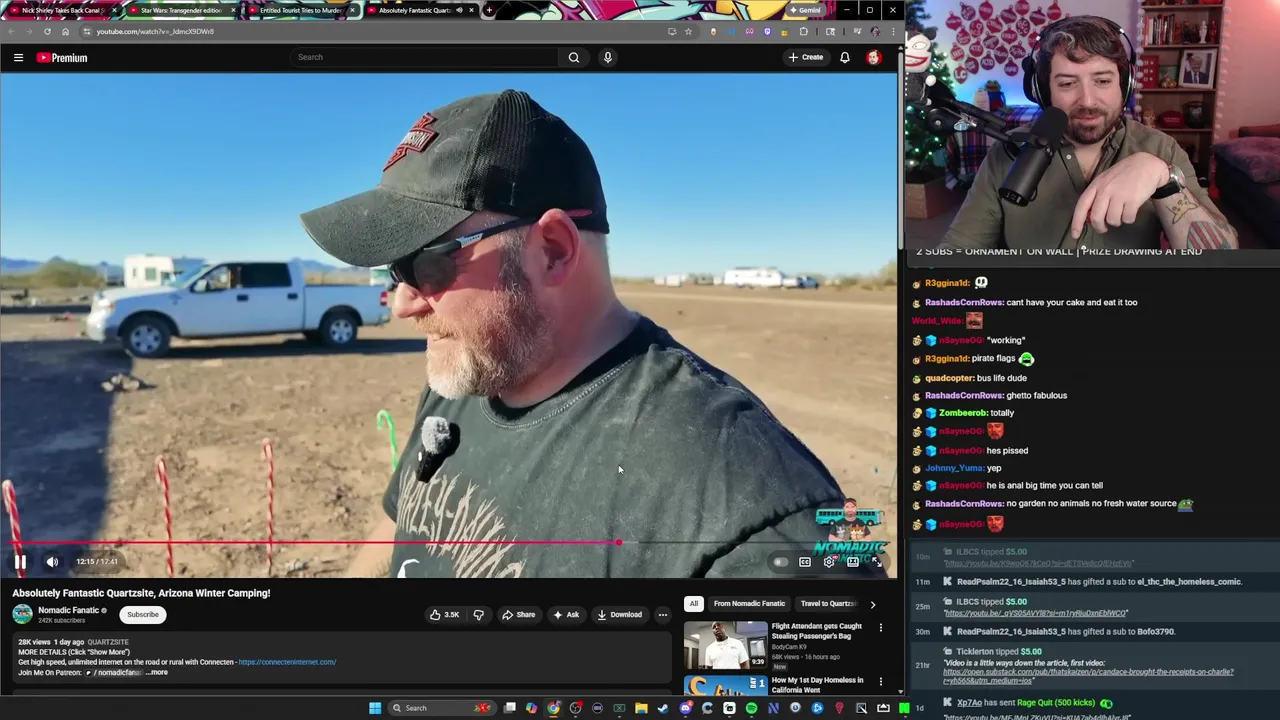Click the Ask button

coord(565,615)
